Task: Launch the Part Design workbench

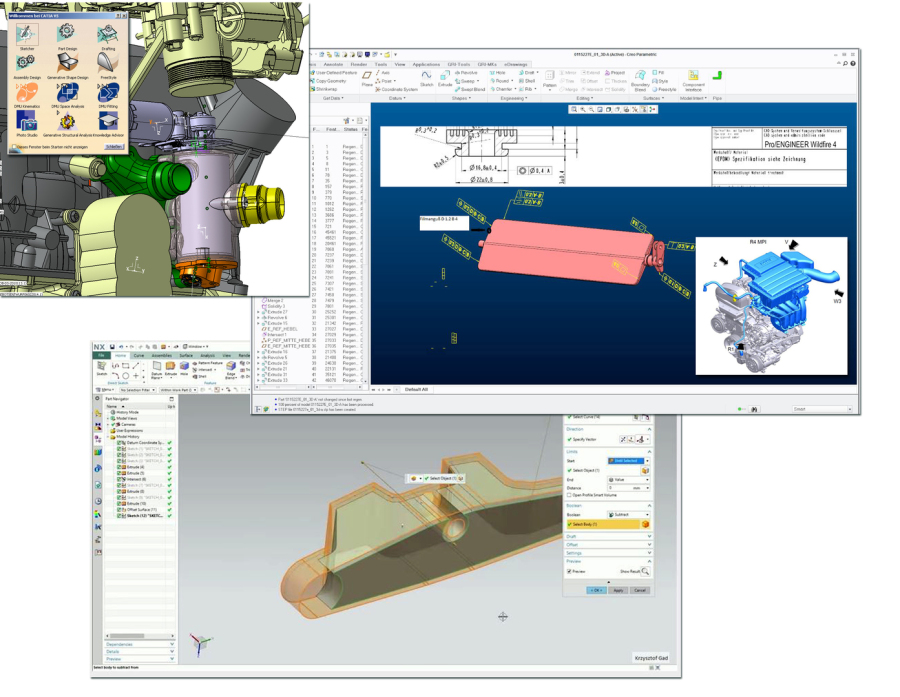Action: (x=66, y=33)
